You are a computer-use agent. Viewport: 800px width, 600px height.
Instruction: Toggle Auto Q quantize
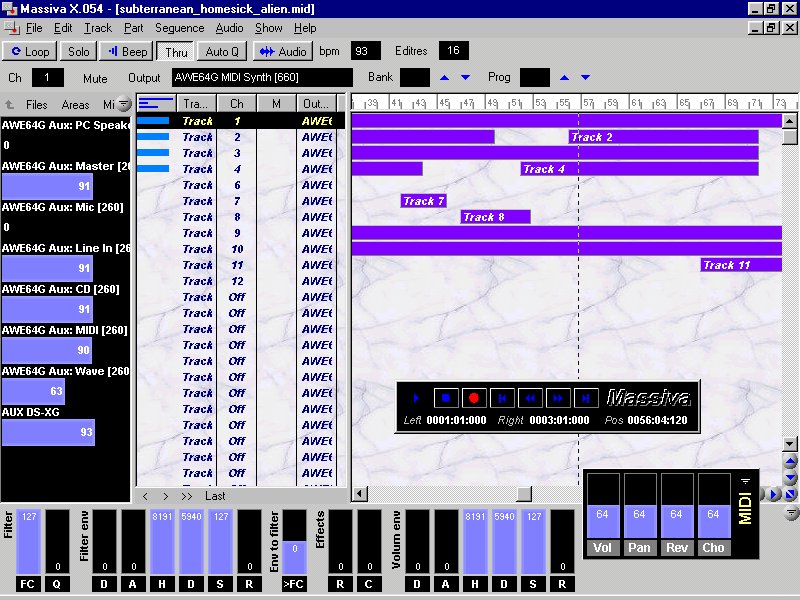[222, 52]
